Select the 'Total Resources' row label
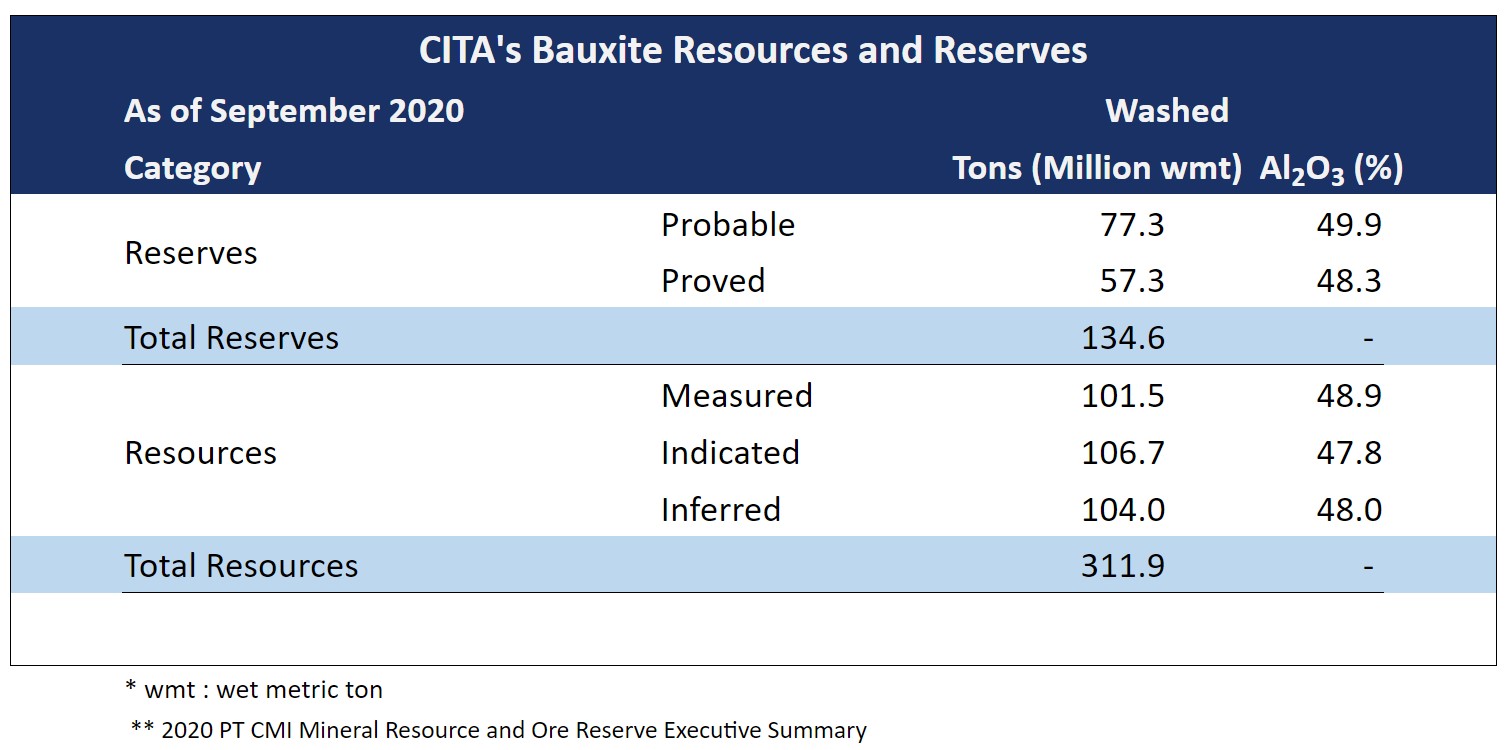 point(241,566)
